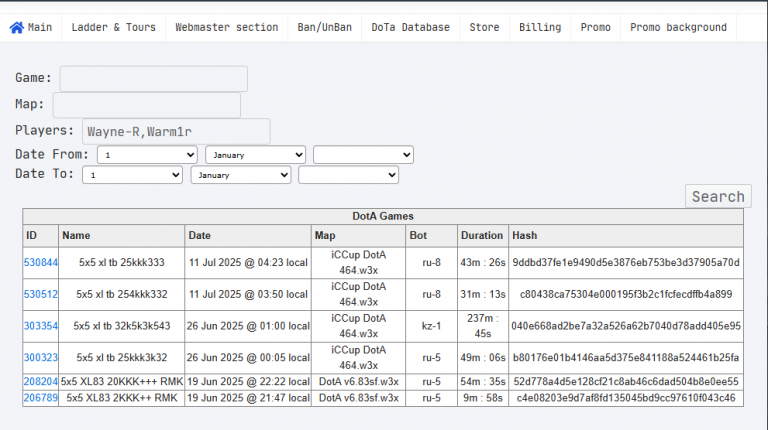
Task: Open the Store menu item
Action: click(x=484, y=27)
